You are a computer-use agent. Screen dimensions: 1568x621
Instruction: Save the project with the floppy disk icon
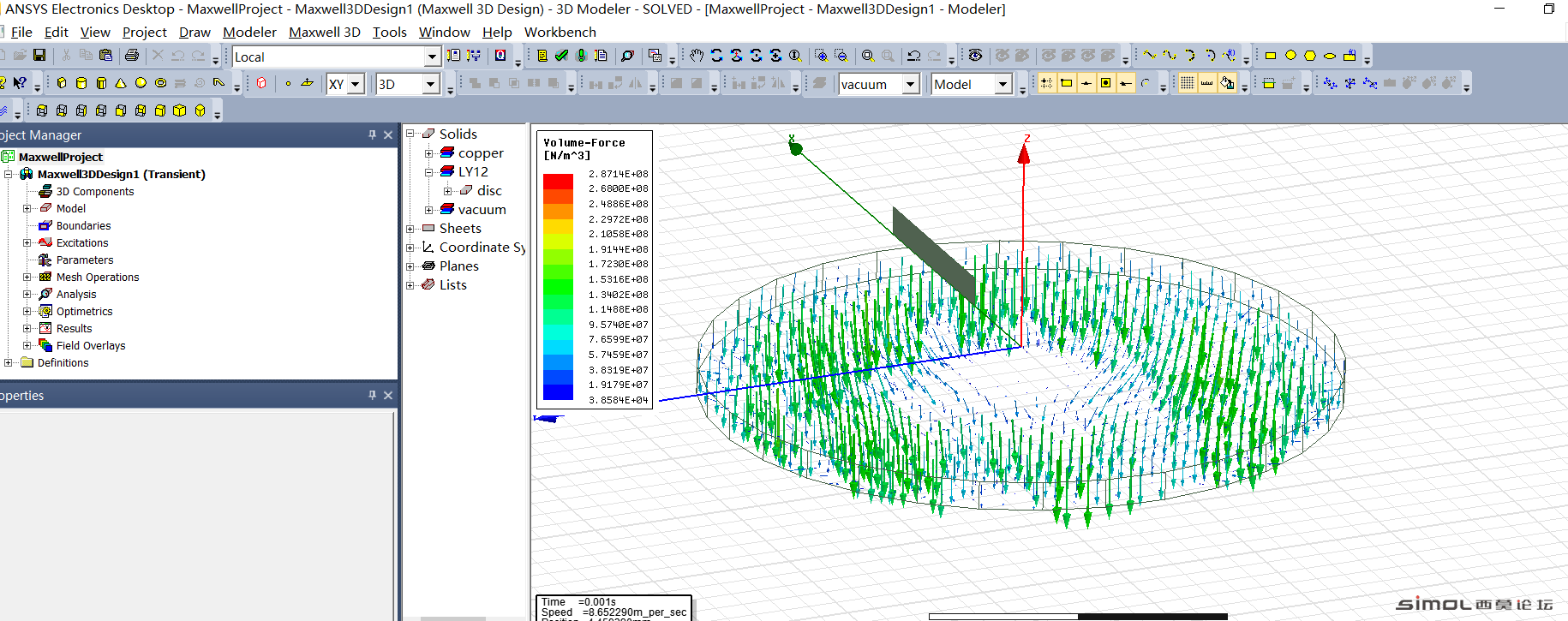tap(39, 55)
